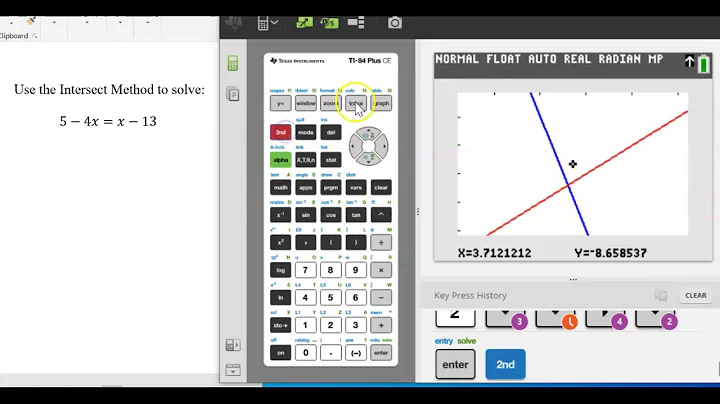
Task: Click the vertical dots splitter beside the keypad
Action: [x=418, y=212]
